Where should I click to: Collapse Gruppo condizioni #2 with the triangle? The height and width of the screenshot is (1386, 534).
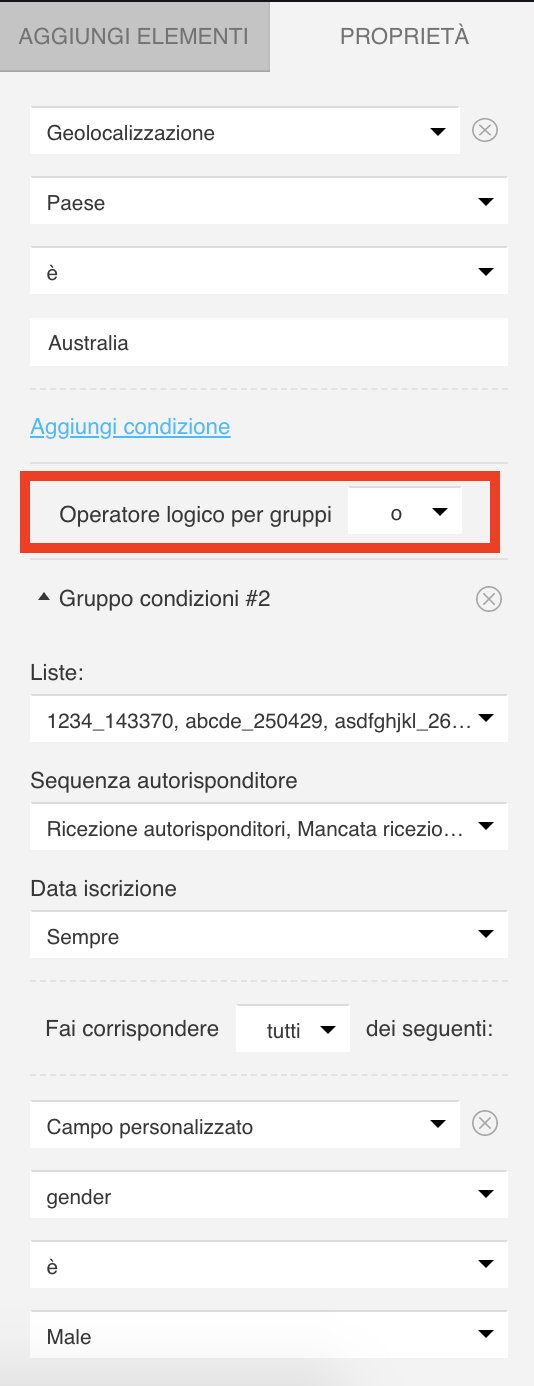point(43,598)
